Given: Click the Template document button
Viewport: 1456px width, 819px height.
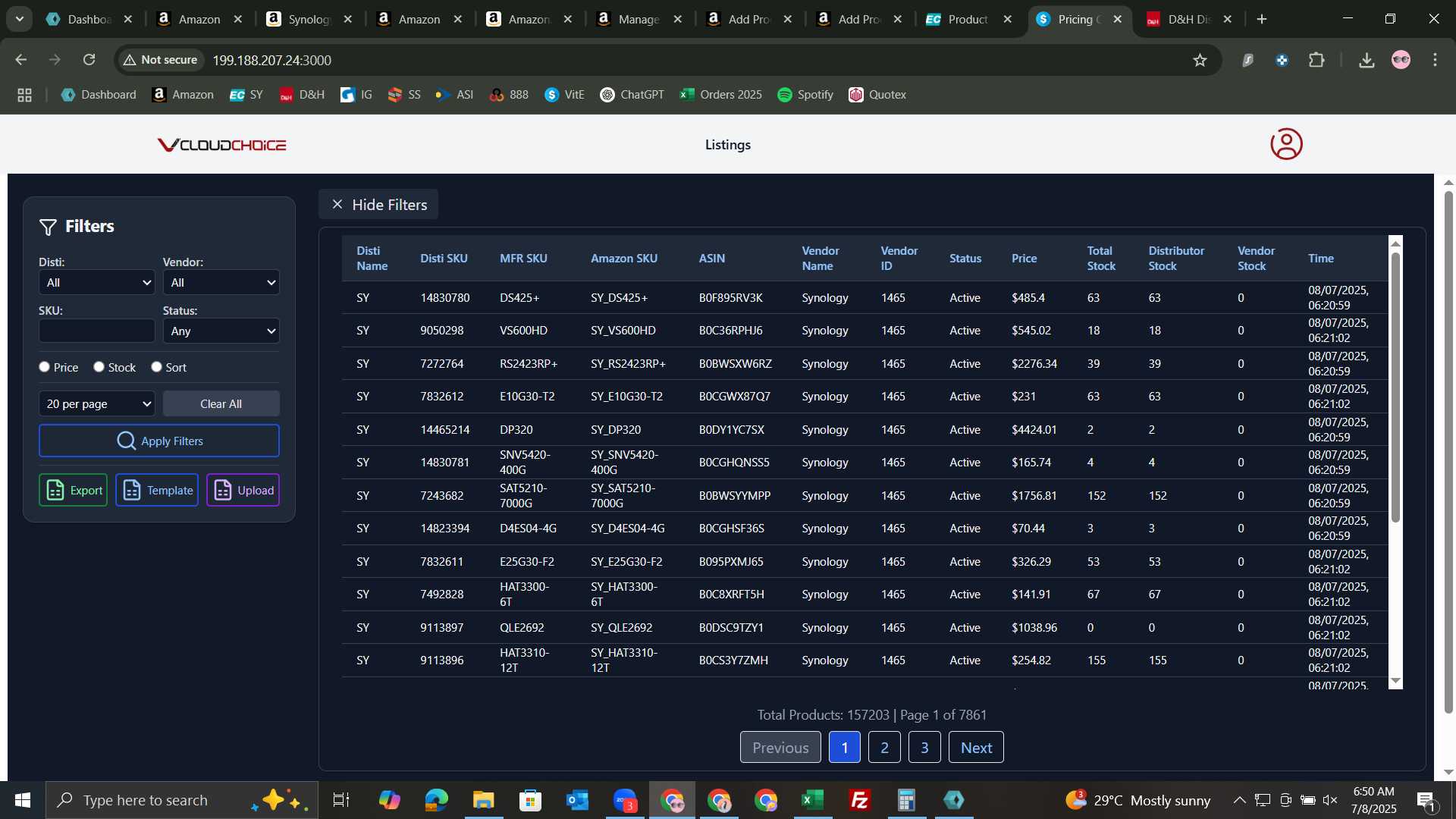Looking at the screenshot, I should tap(157, 490).
